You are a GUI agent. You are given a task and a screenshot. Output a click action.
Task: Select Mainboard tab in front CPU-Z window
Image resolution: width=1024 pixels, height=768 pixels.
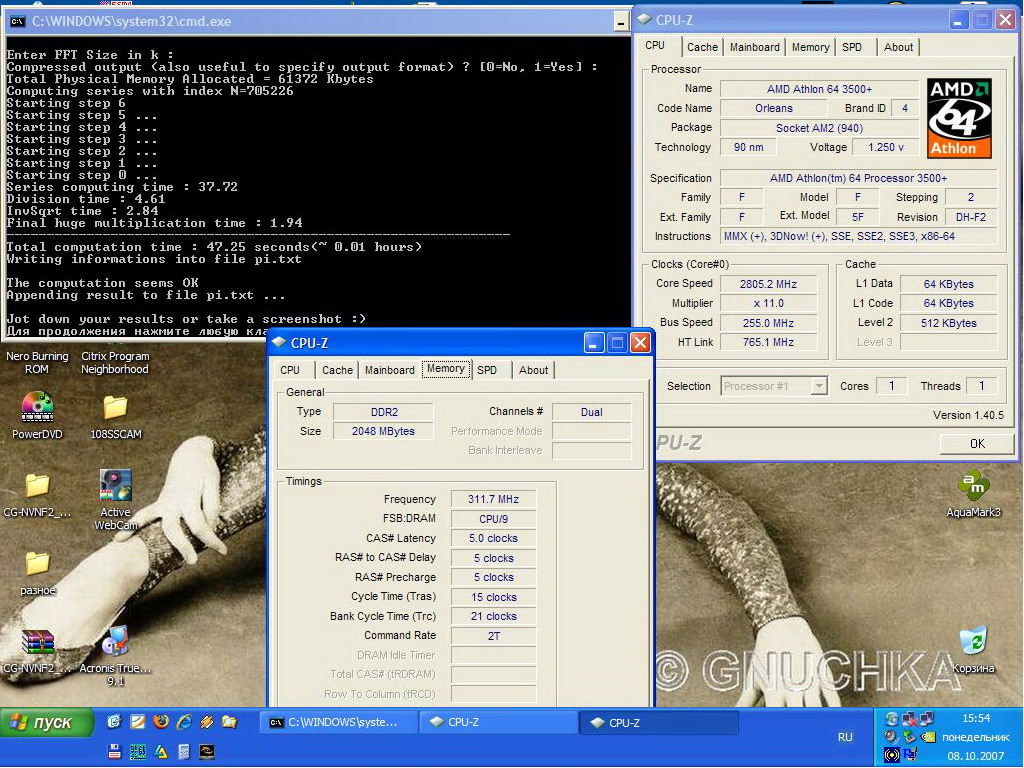pyautogui.click(x=389, y=370)
